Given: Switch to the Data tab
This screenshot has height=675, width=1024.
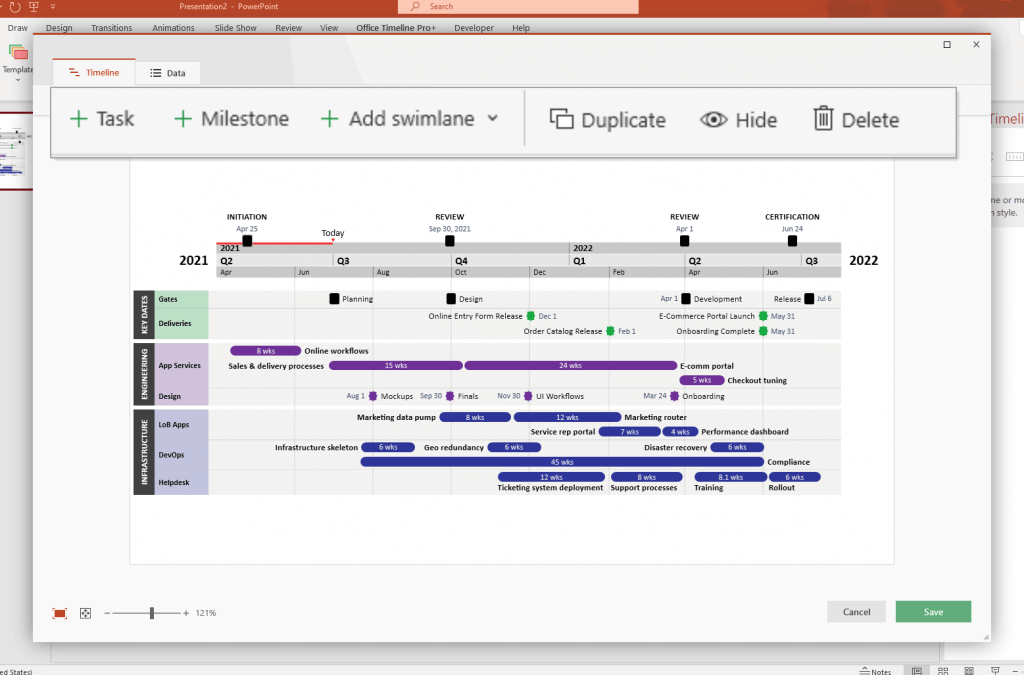Looking at the screenshot, I should pos(168,72).
